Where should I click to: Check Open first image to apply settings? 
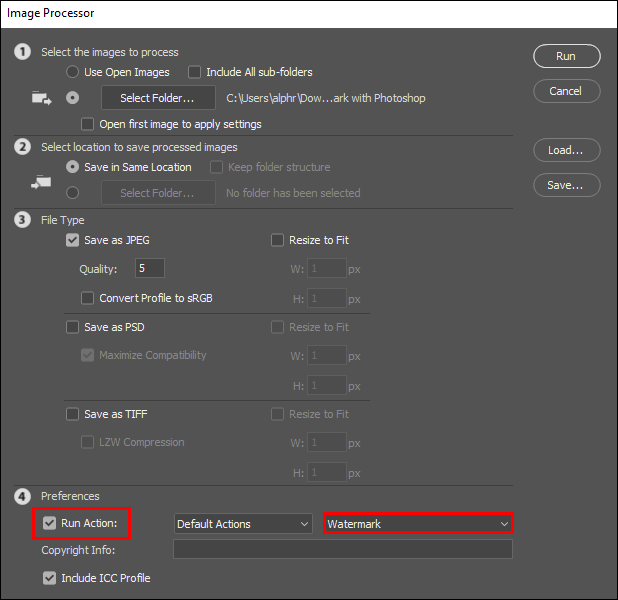87,125
